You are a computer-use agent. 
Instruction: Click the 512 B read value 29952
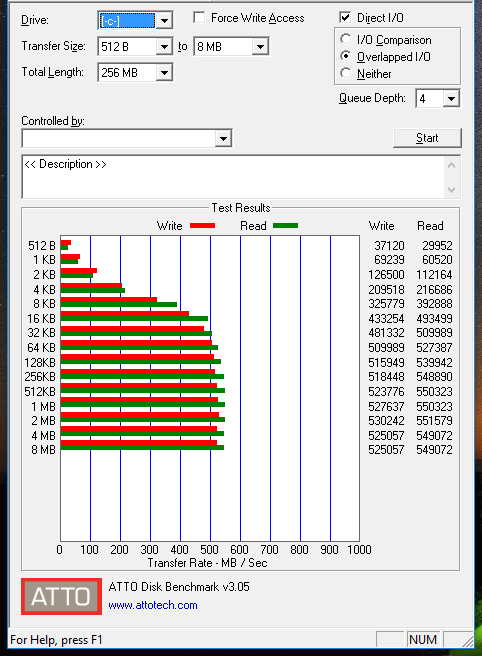click(x=437, y=246)
